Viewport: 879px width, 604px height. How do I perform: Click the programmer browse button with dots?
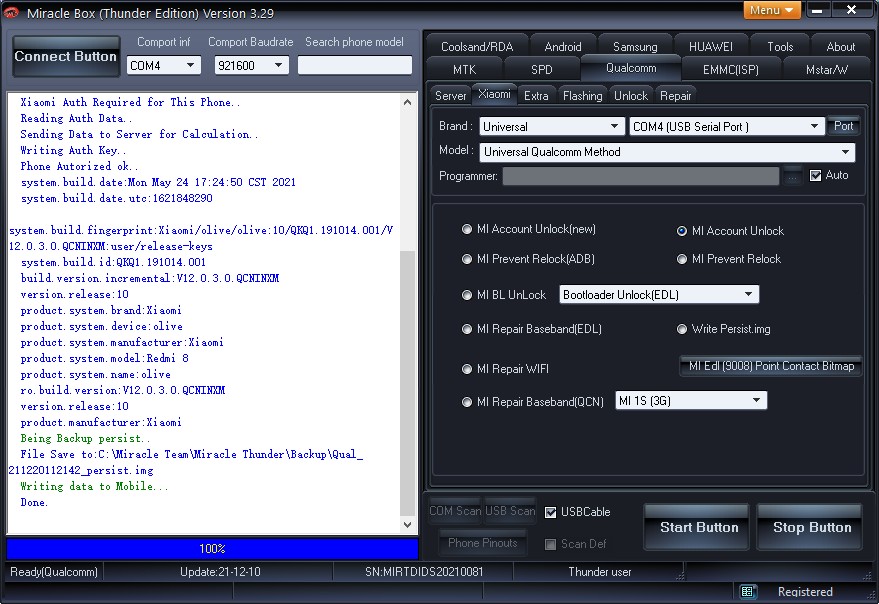pos(792,176)
